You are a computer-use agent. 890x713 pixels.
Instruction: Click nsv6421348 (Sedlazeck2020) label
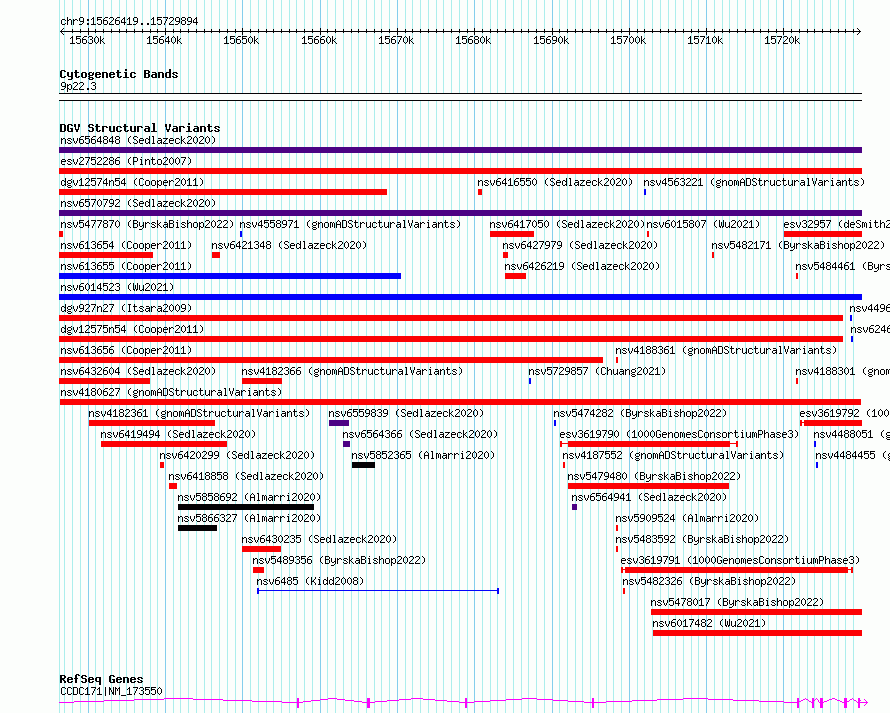pyautogui.click(x=289, y=245)
